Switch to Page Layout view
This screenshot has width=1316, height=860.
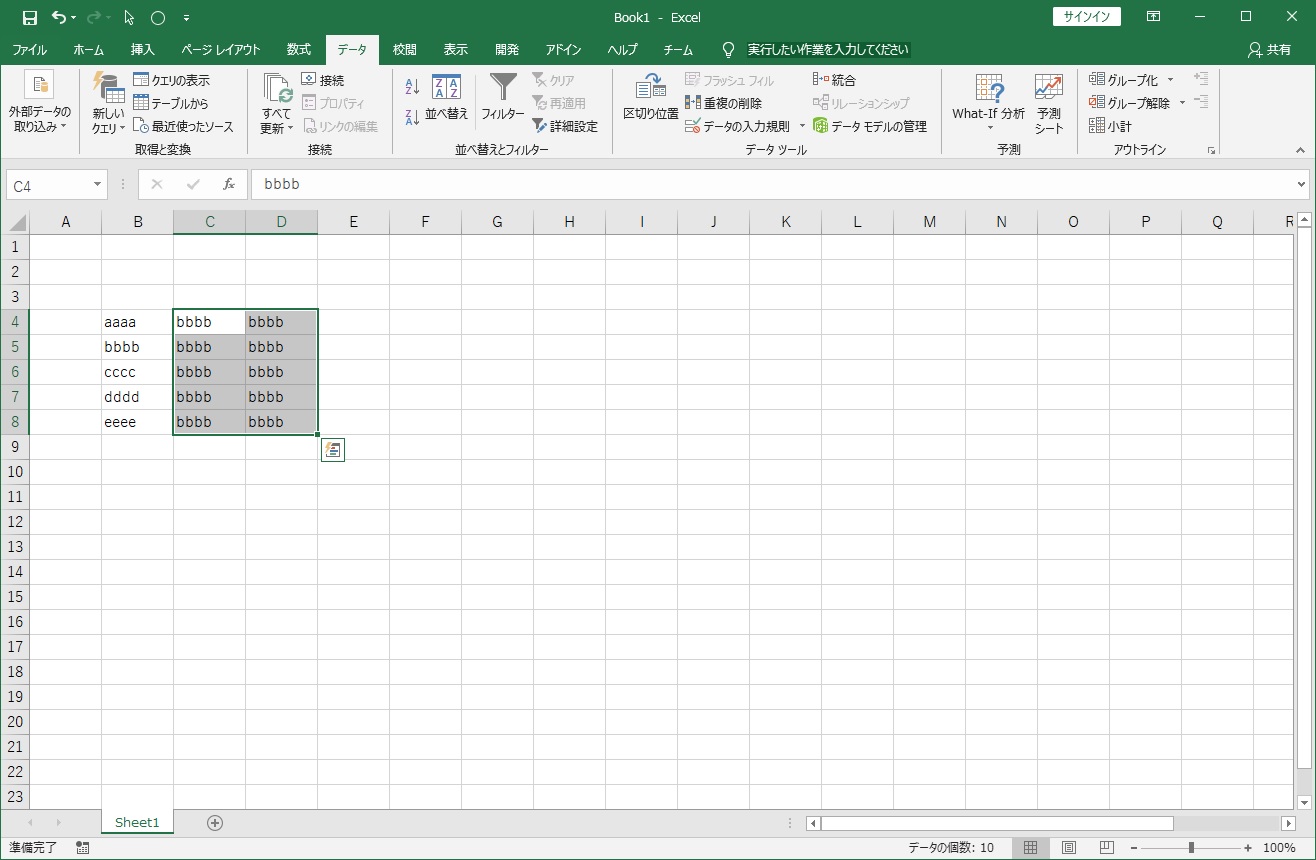click(1069, 847)
